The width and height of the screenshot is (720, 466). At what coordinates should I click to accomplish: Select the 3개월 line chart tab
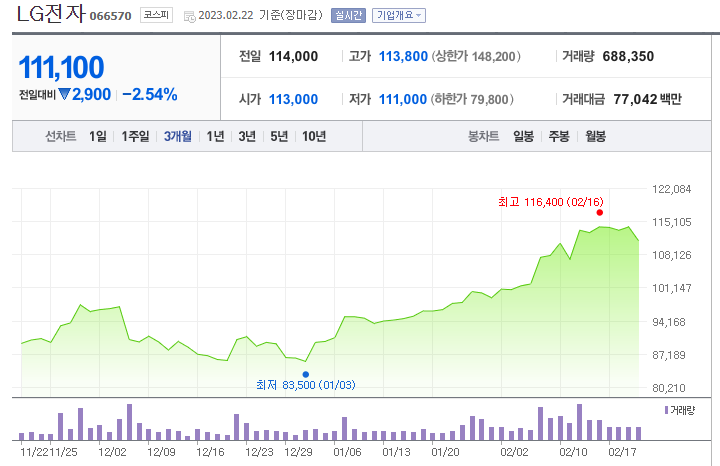pos(178,136)
